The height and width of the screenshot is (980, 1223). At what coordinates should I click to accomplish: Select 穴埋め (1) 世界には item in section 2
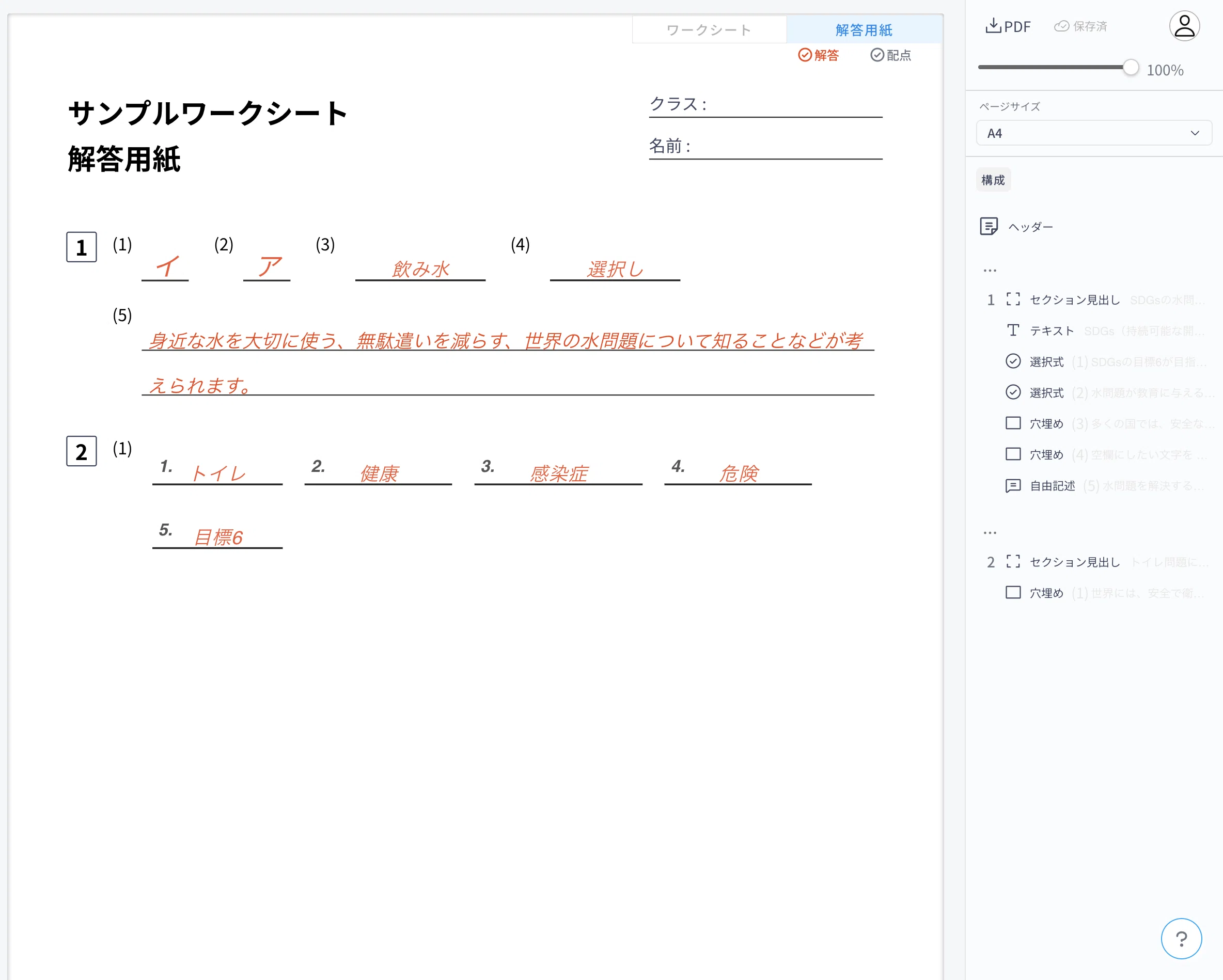point(1106,593)
